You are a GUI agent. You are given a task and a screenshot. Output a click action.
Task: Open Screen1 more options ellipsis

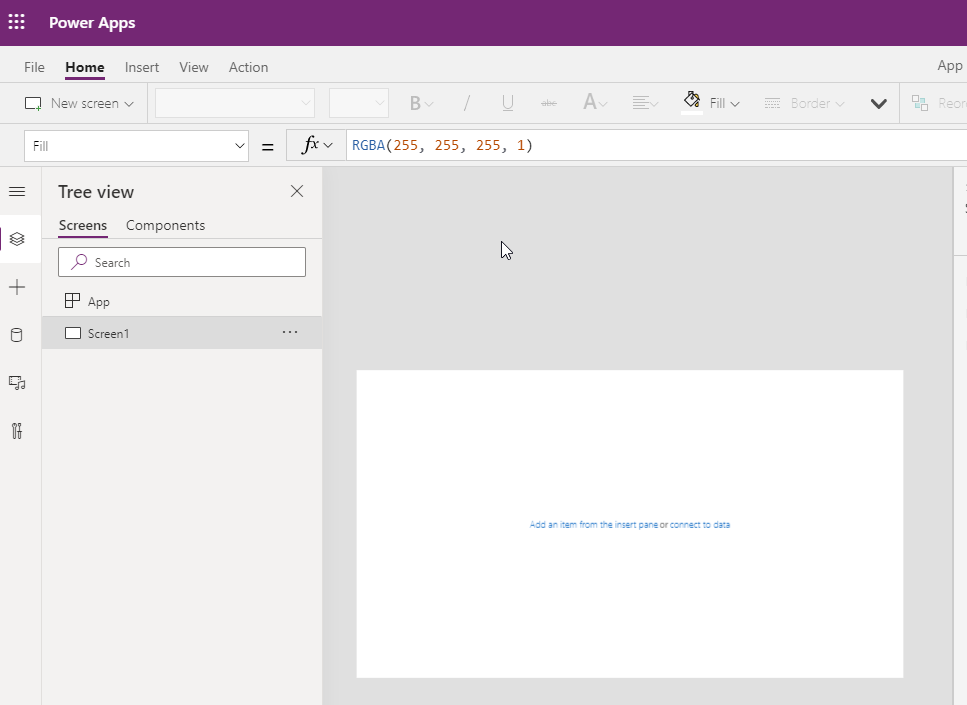click(290, 332)
